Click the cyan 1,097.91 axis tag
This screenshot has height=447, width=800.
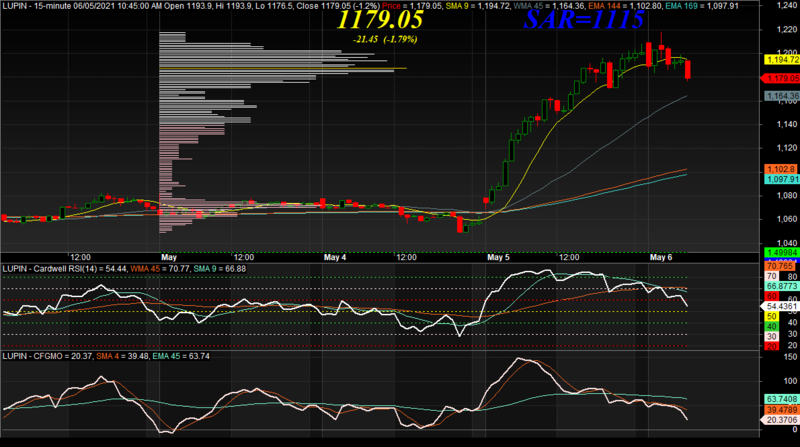782,179
